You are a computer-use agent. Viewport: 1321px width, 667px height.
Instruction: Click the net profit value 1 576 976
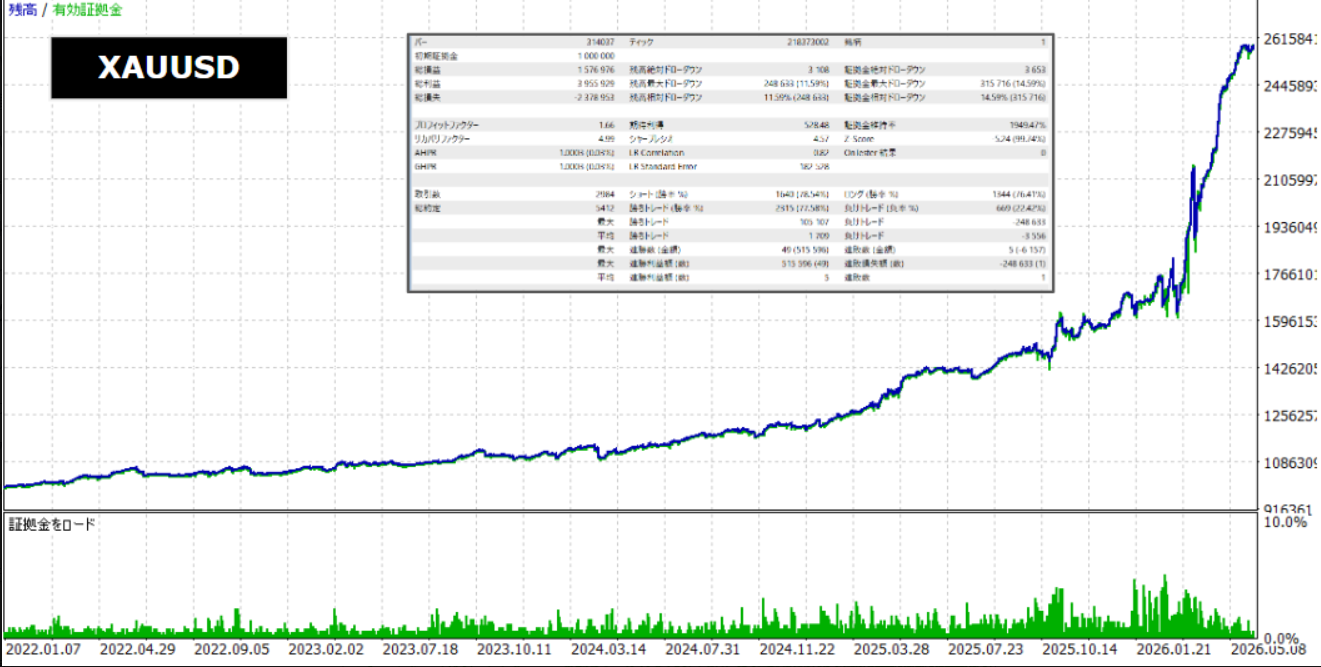pos(596,68)
